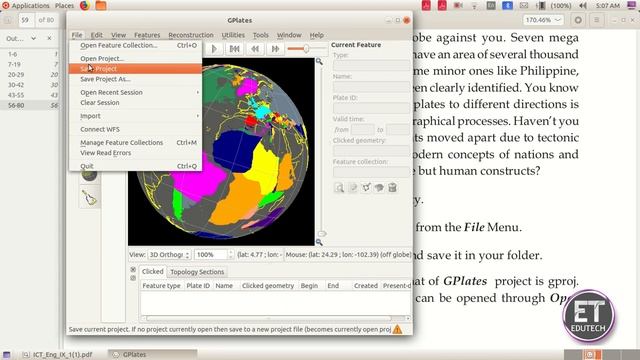The image size is (640, 360).
Task: Switch to the Topology Sections tab
Action: [x=197, y=272]
